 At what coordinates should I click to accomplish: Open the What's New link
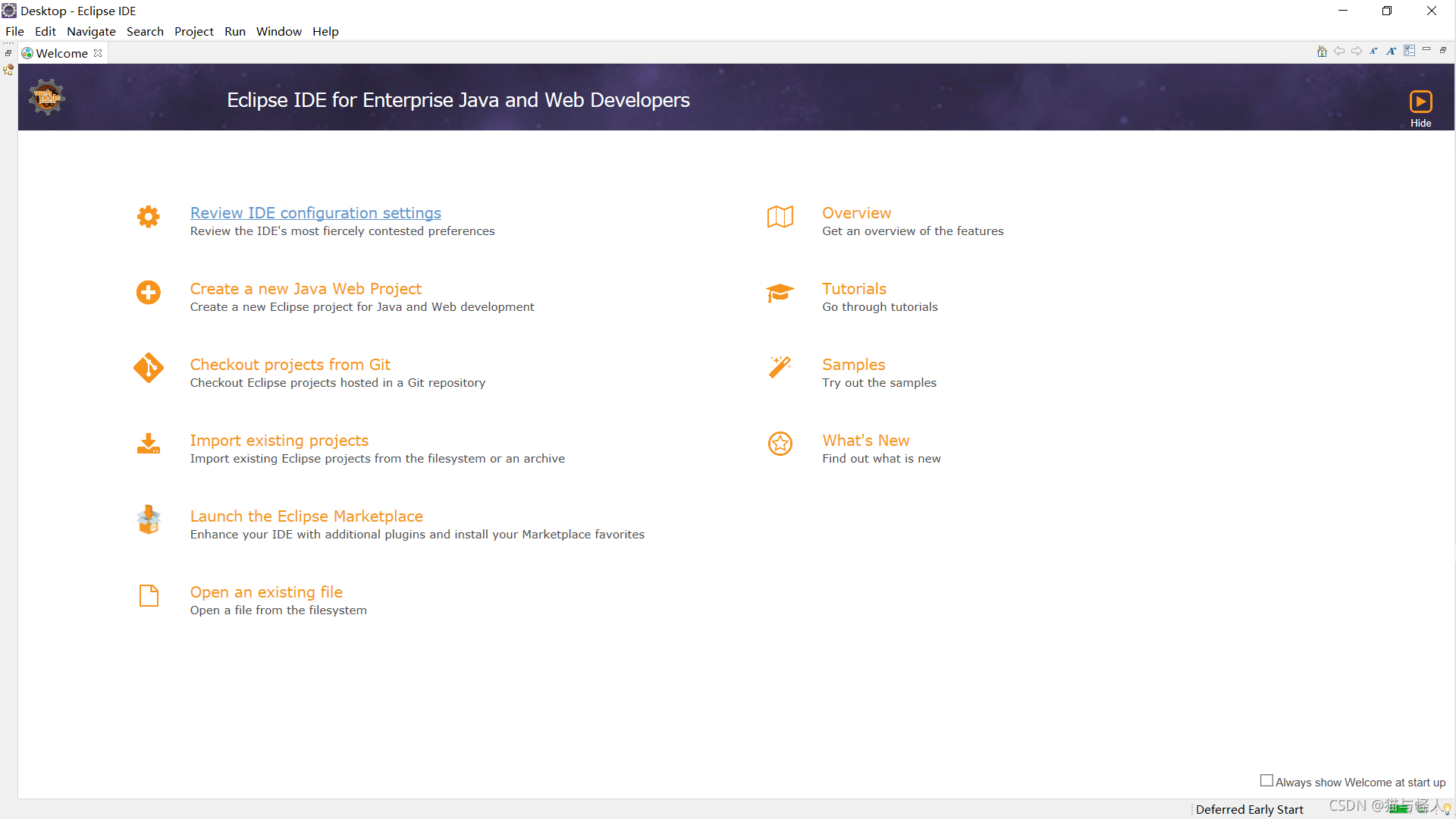865,441
